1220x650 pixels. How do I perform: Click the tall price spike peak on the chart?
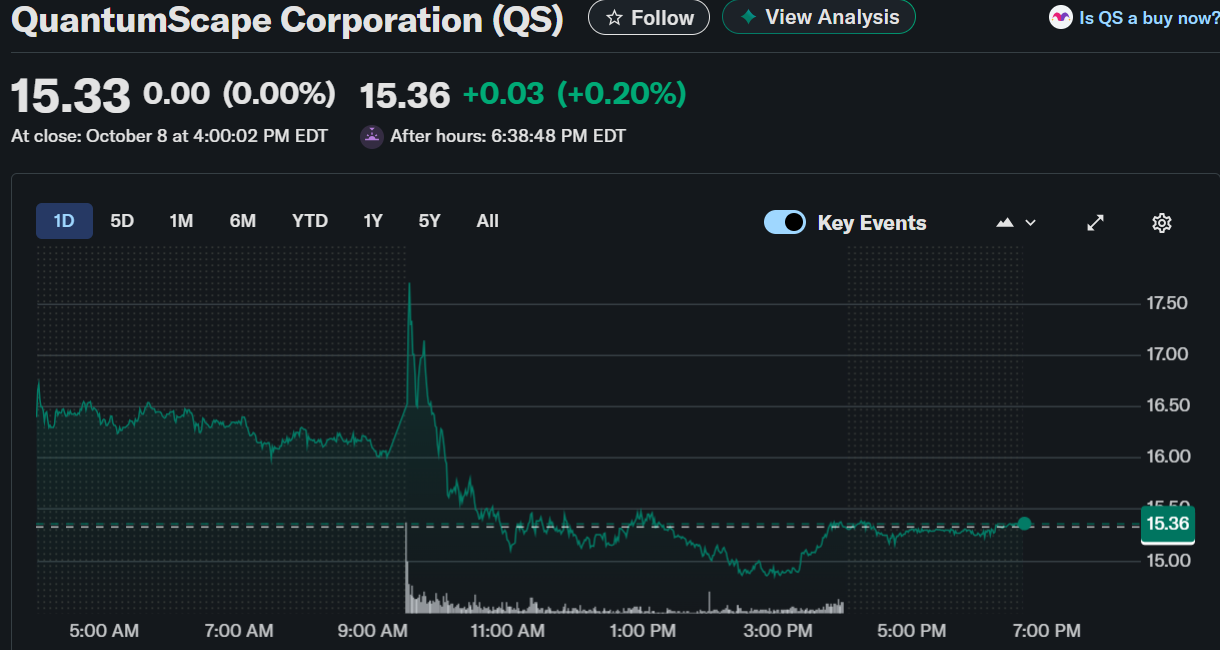click(x=409, y=286)
